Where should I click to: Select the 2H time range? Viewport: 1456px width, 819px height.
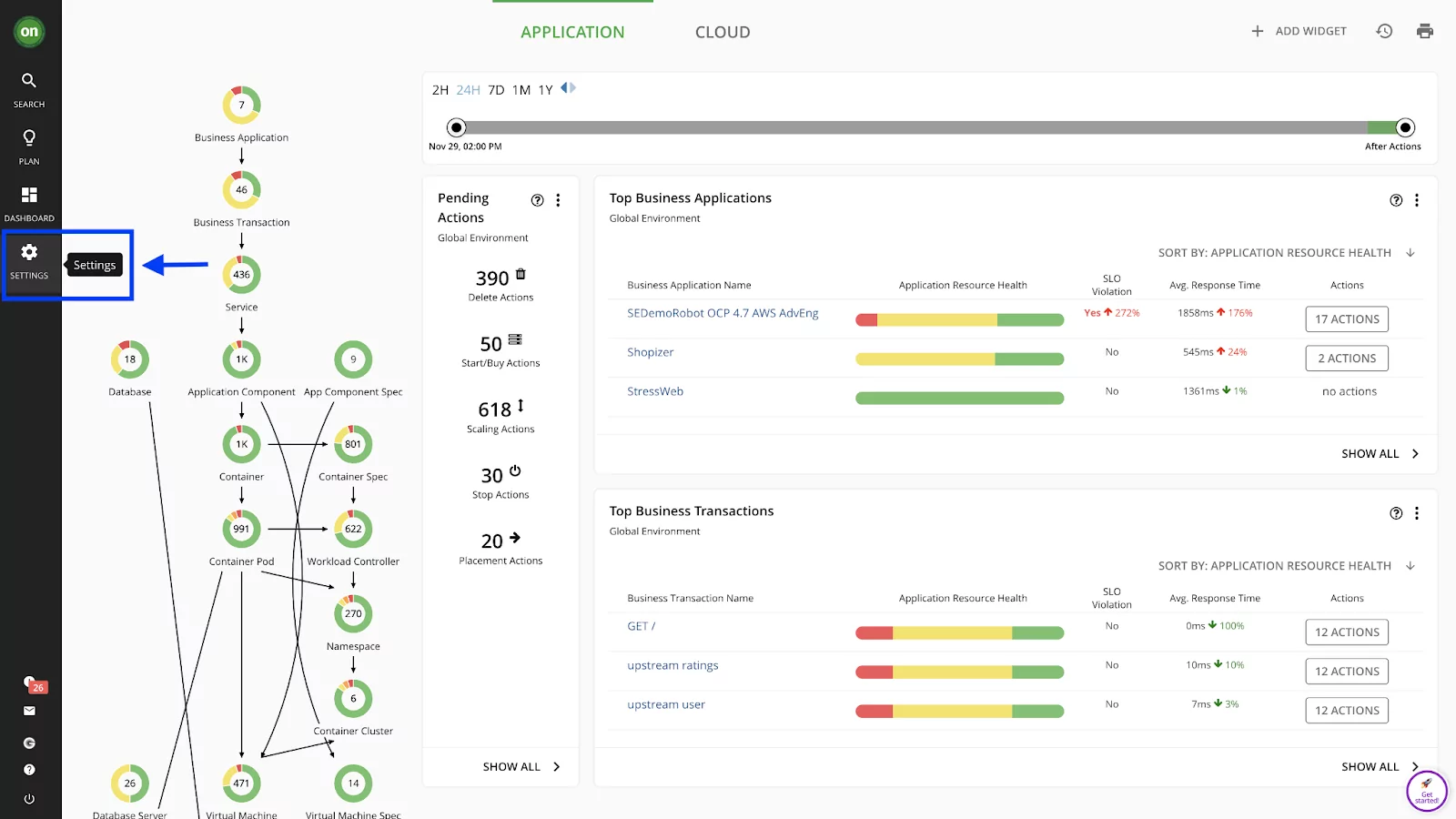tap(440, 90)
